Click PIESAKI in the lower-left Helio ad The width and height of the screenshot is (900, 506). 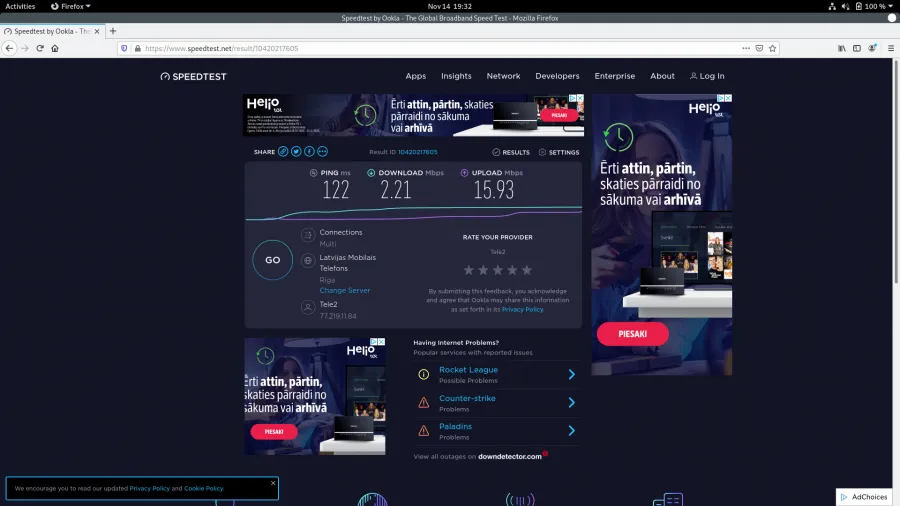click(x=274, y=431)
